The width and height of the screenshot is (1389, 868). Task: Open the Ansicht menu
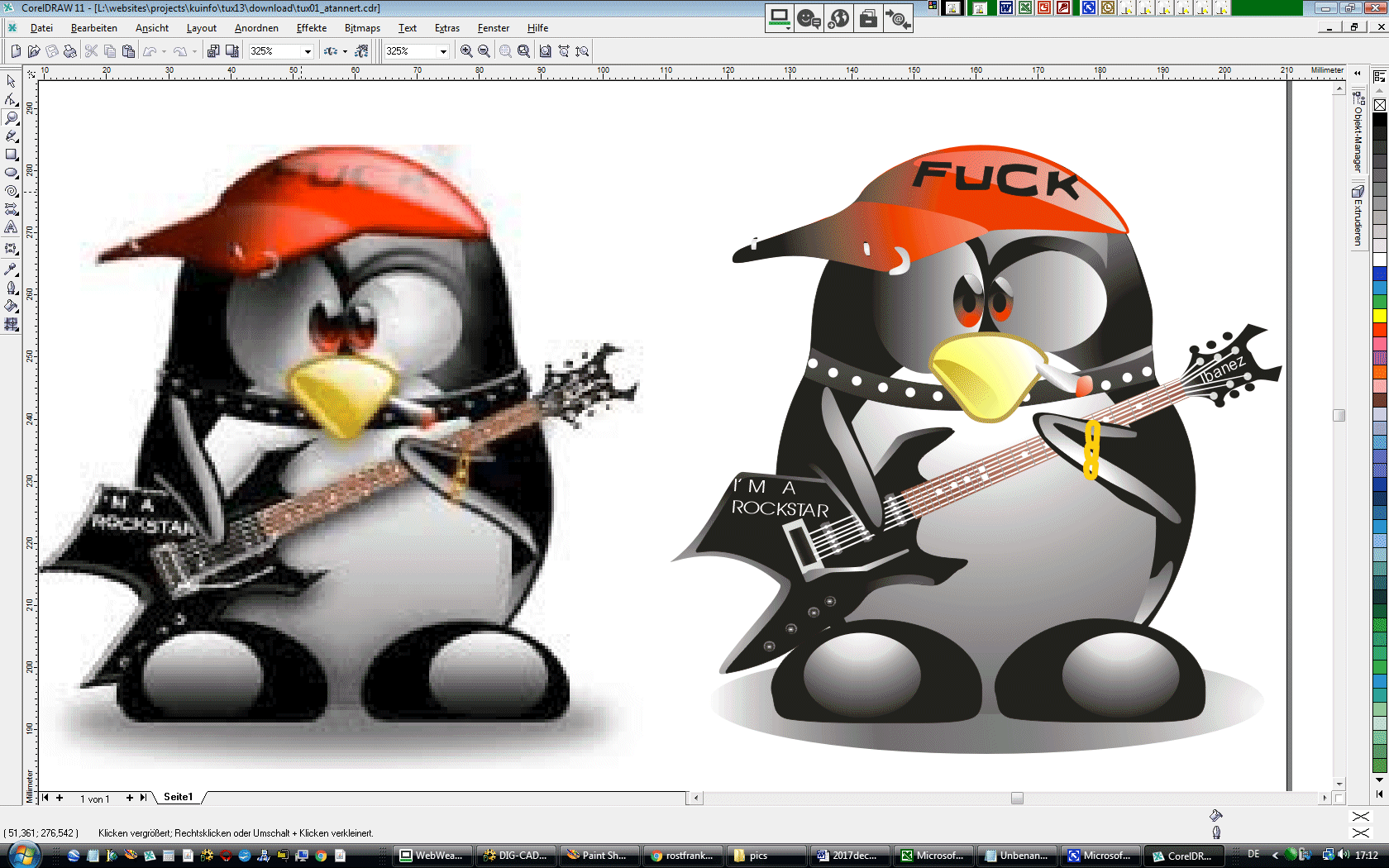point(152,28)
